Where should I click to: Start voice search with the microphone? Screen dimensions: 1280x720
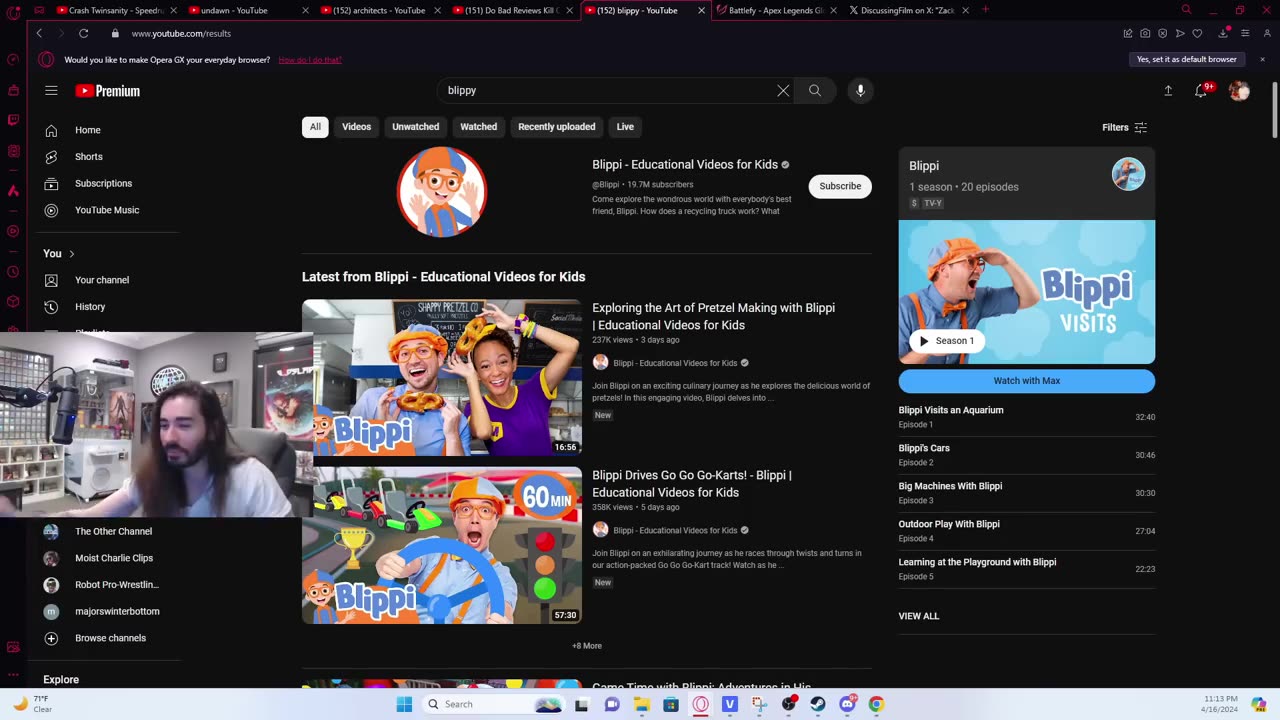[860, 91]
